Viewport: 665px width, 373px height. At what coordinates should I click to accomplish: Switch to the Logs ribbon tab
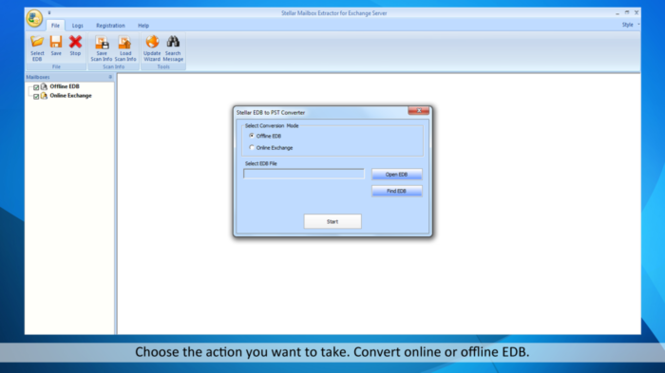click(78, 25)
